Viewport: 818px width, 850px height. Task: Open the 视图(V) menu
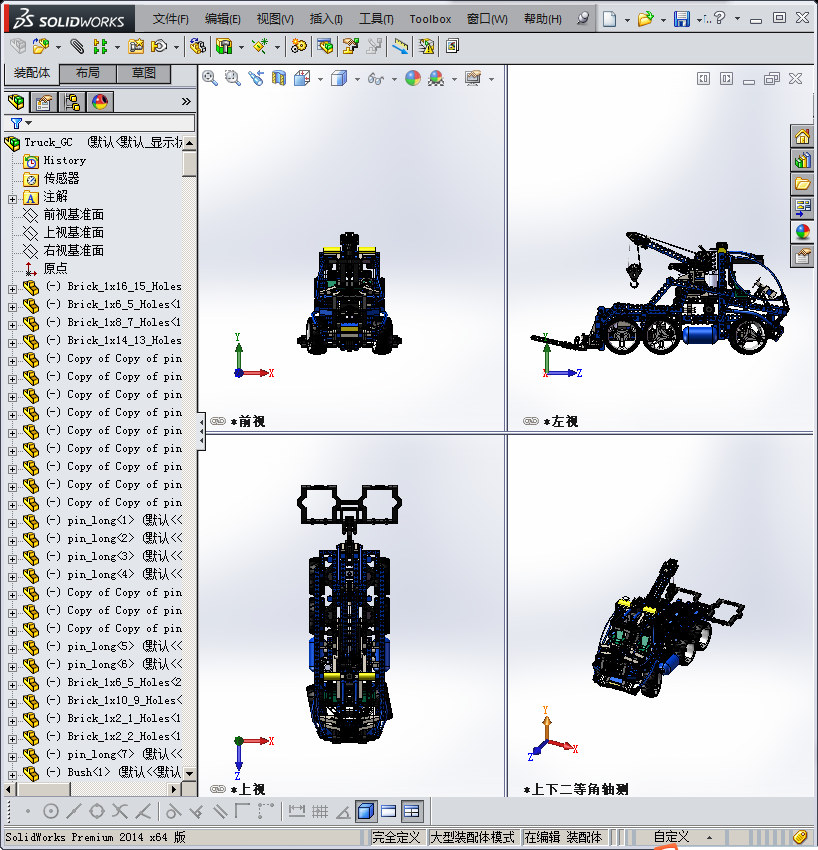pos(275,19)
